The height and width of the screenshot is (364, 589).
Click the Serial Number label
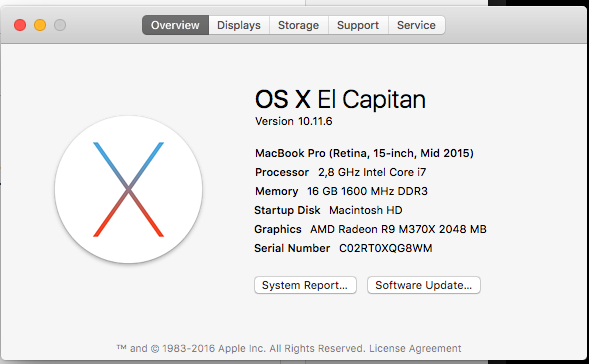(x=292, y=248)
